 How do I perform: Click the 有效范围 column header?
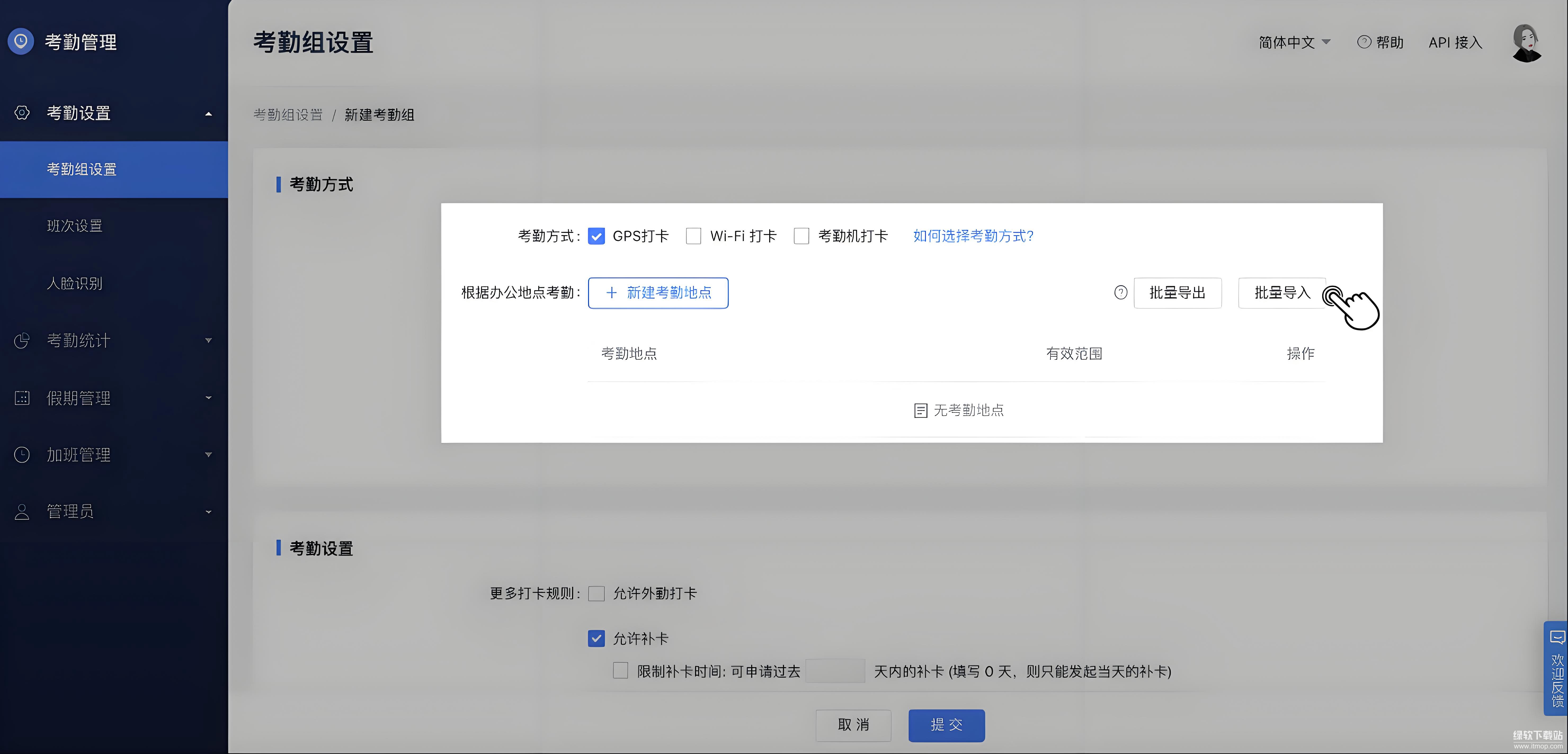coord(1074,354)
